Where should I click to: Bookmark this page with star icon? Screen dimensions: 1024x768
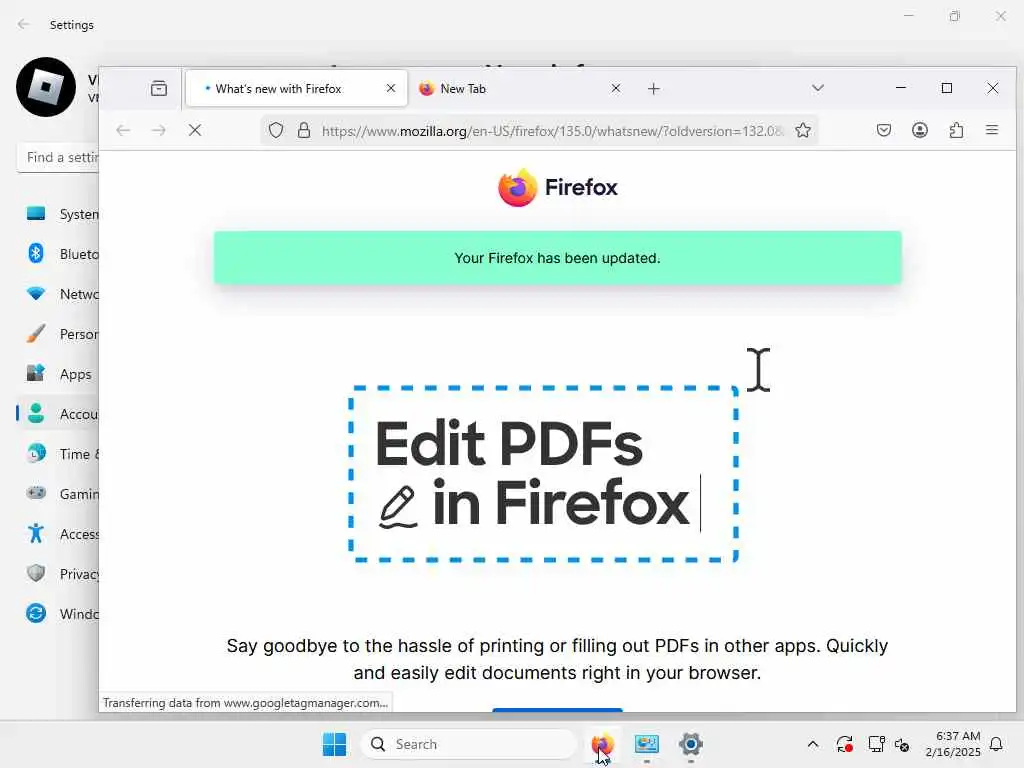tap(803, 131)
